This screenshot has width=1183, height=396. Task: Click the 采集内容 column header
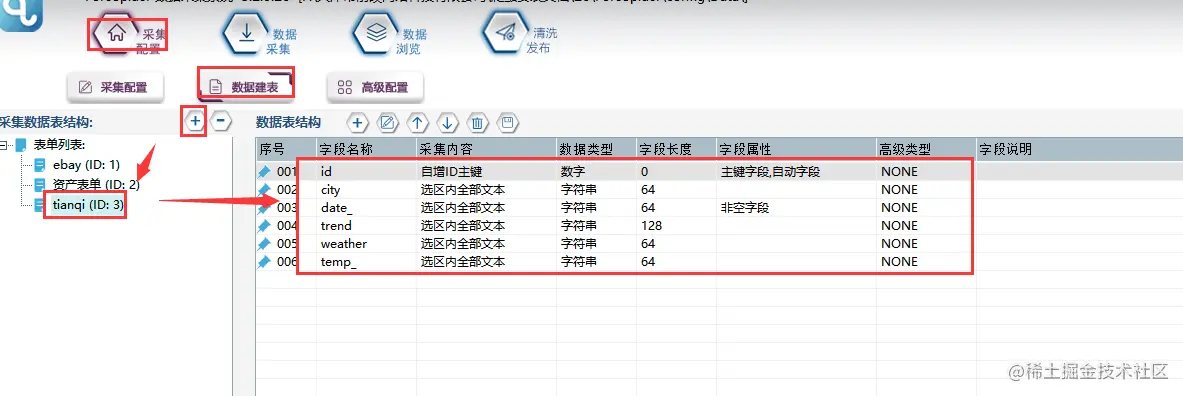coord(486,149)
